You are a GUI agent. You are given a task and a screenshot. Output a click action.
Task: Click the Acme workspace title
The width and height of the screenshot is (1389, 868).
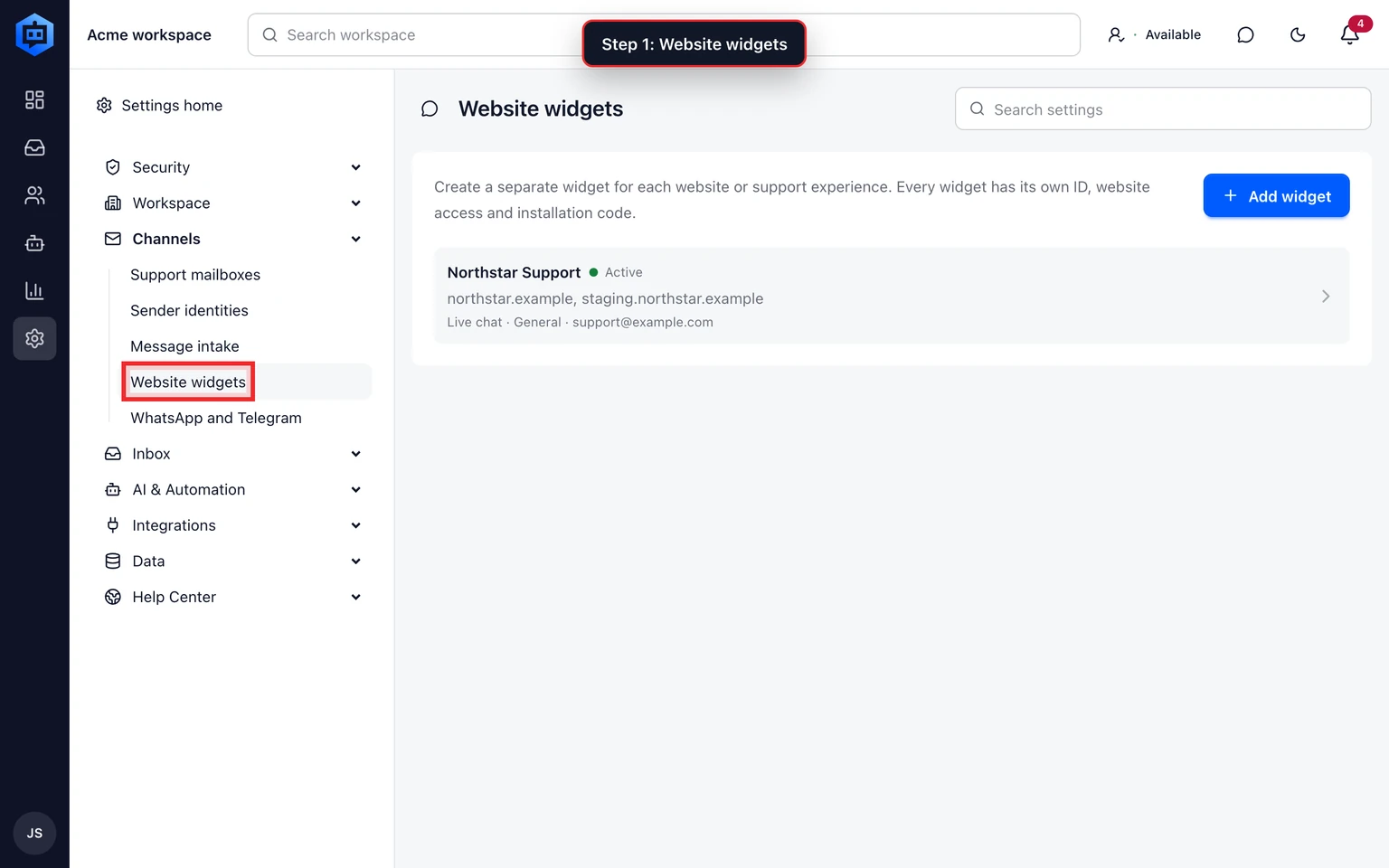[x=149, y=34]
